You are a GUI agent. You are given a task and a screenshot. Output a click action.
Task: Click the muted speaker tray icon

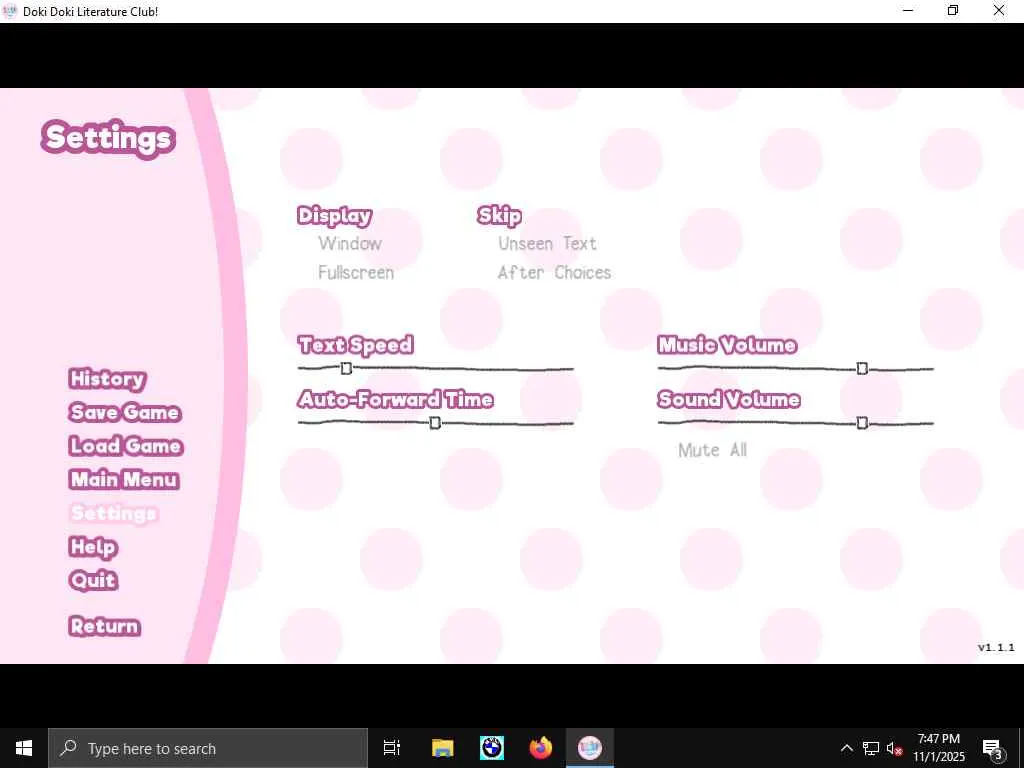click(x=895, y=748)
